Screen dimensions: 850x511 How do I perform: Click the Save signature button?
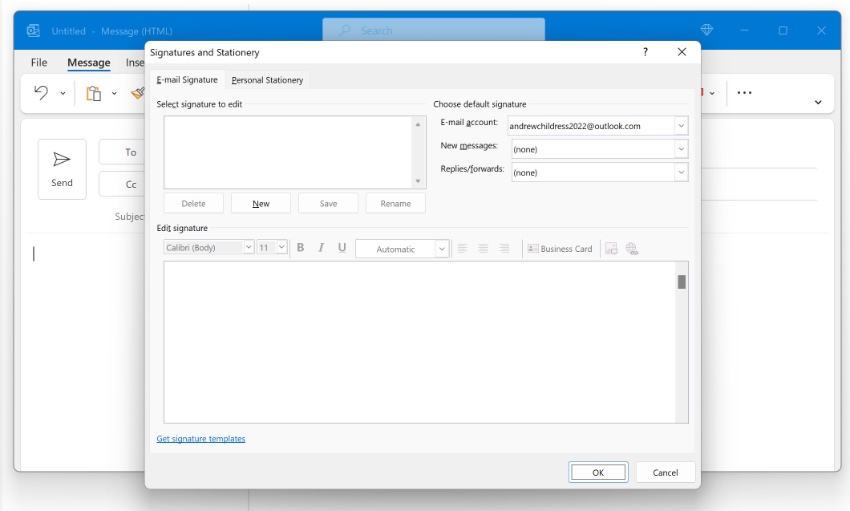click(x=328, y=203)
